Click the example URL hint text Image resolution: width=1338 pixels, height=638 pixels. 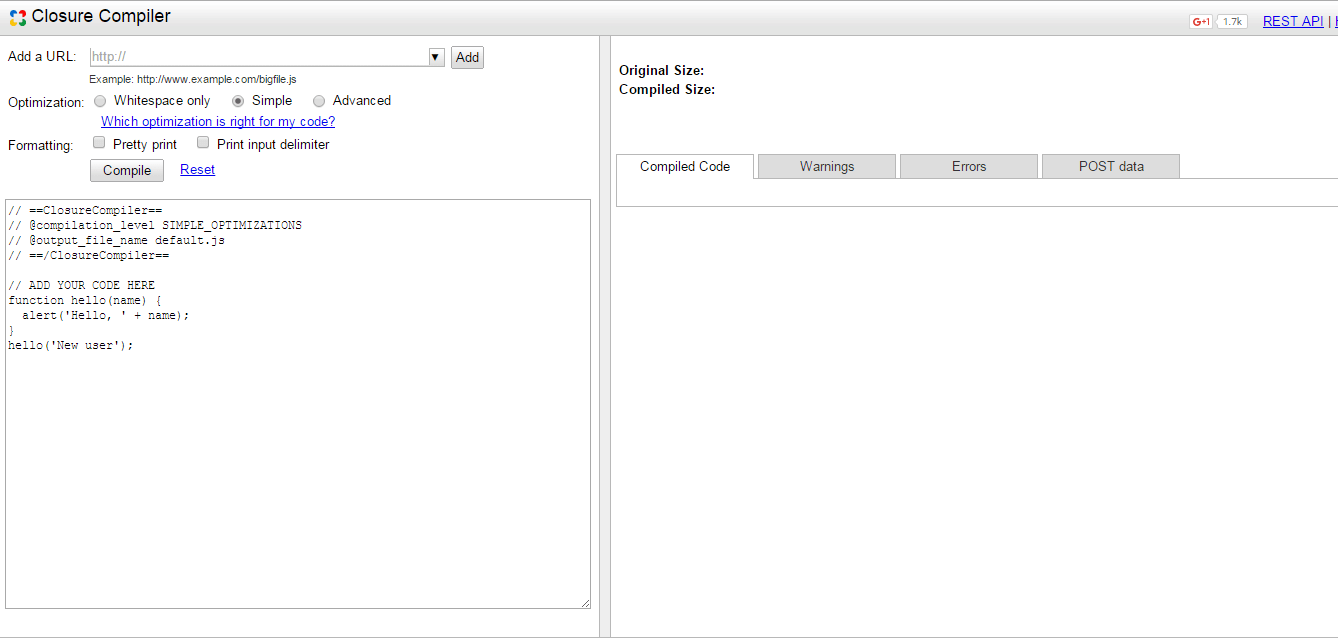193,79
